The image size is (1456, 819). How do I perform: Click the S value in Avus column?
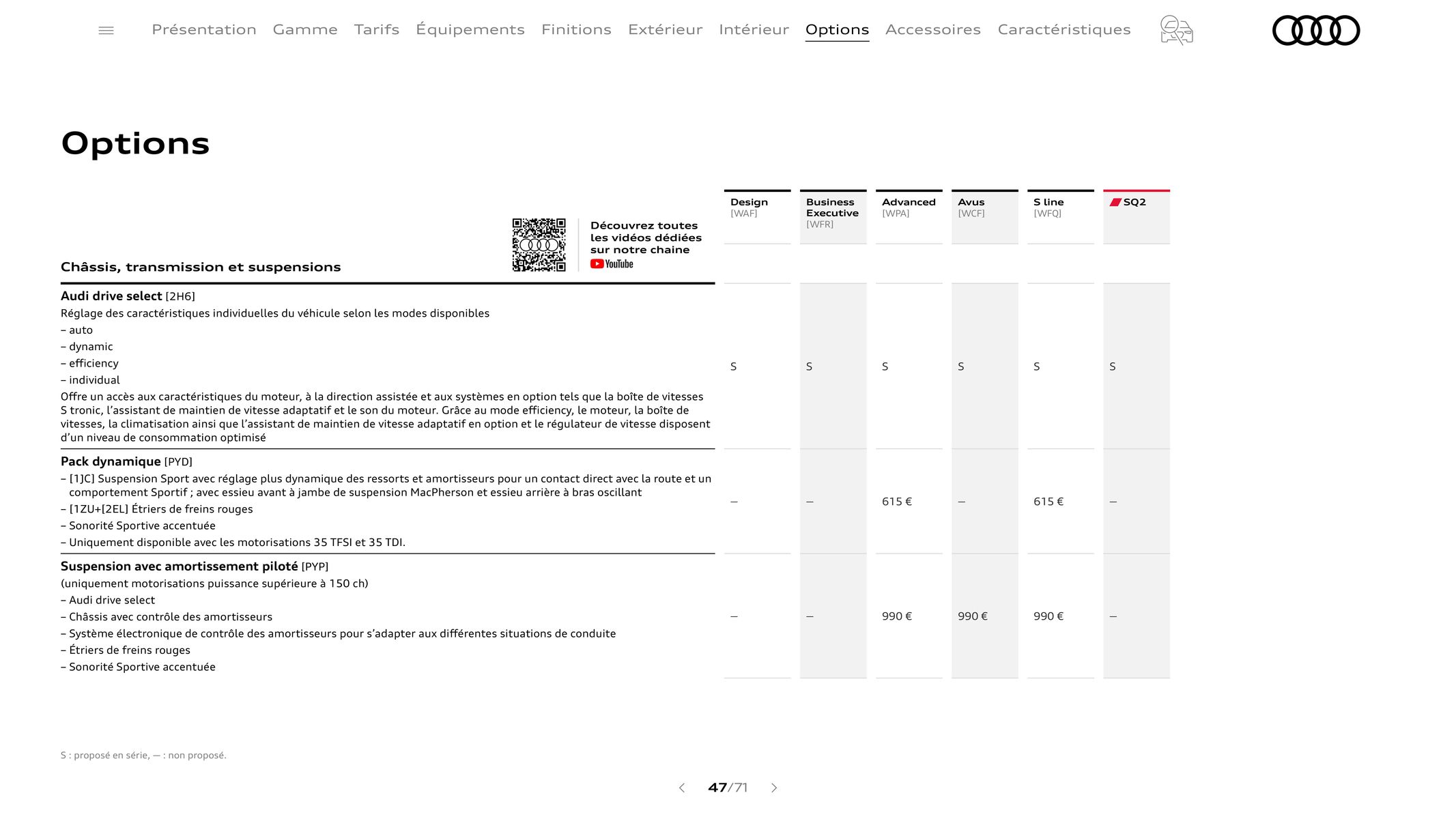pyautogui.click(x=961, y=367)
